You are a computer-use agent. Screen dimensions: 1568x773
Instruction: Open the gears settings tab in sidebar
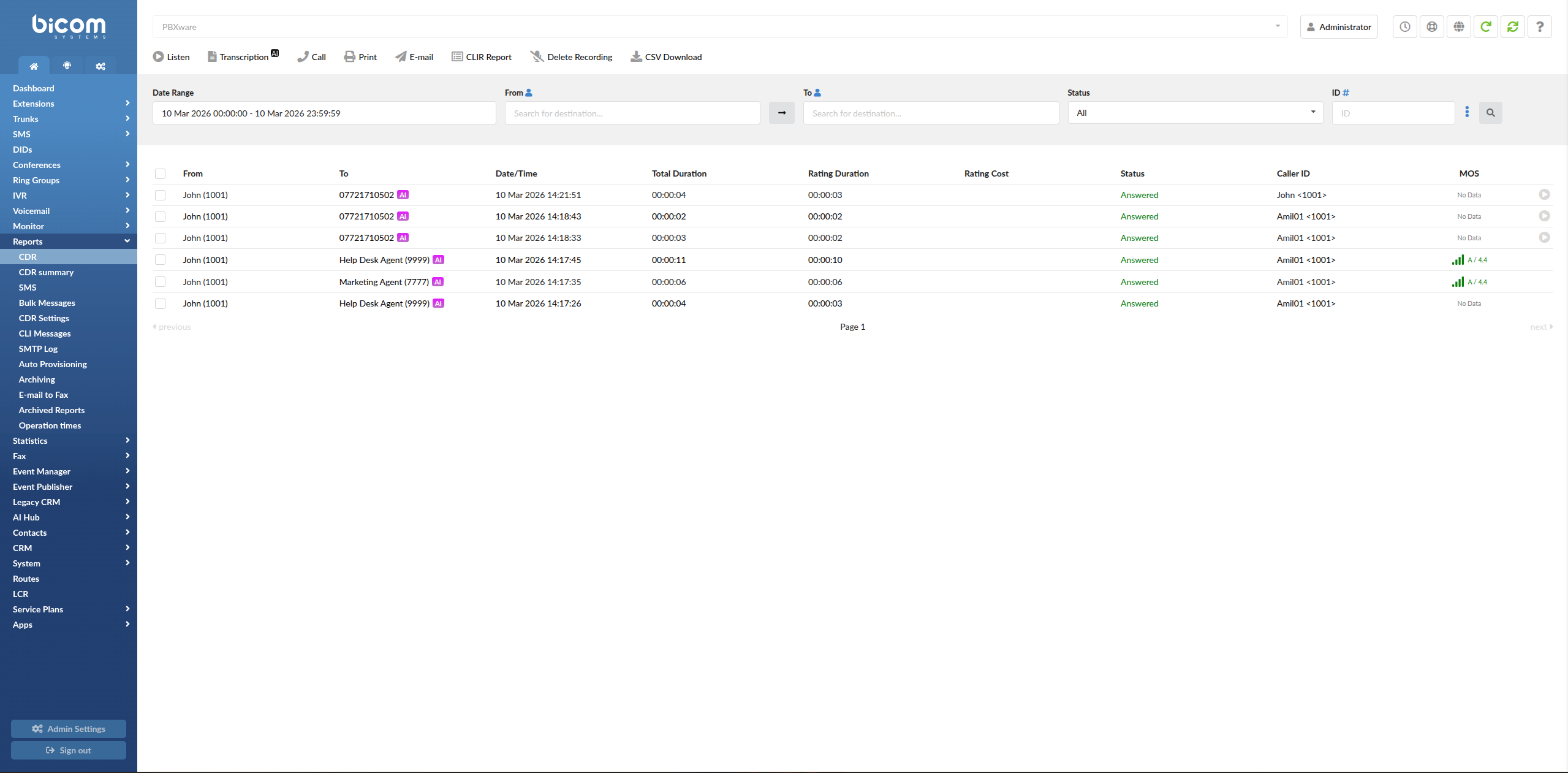click(100, 66)
